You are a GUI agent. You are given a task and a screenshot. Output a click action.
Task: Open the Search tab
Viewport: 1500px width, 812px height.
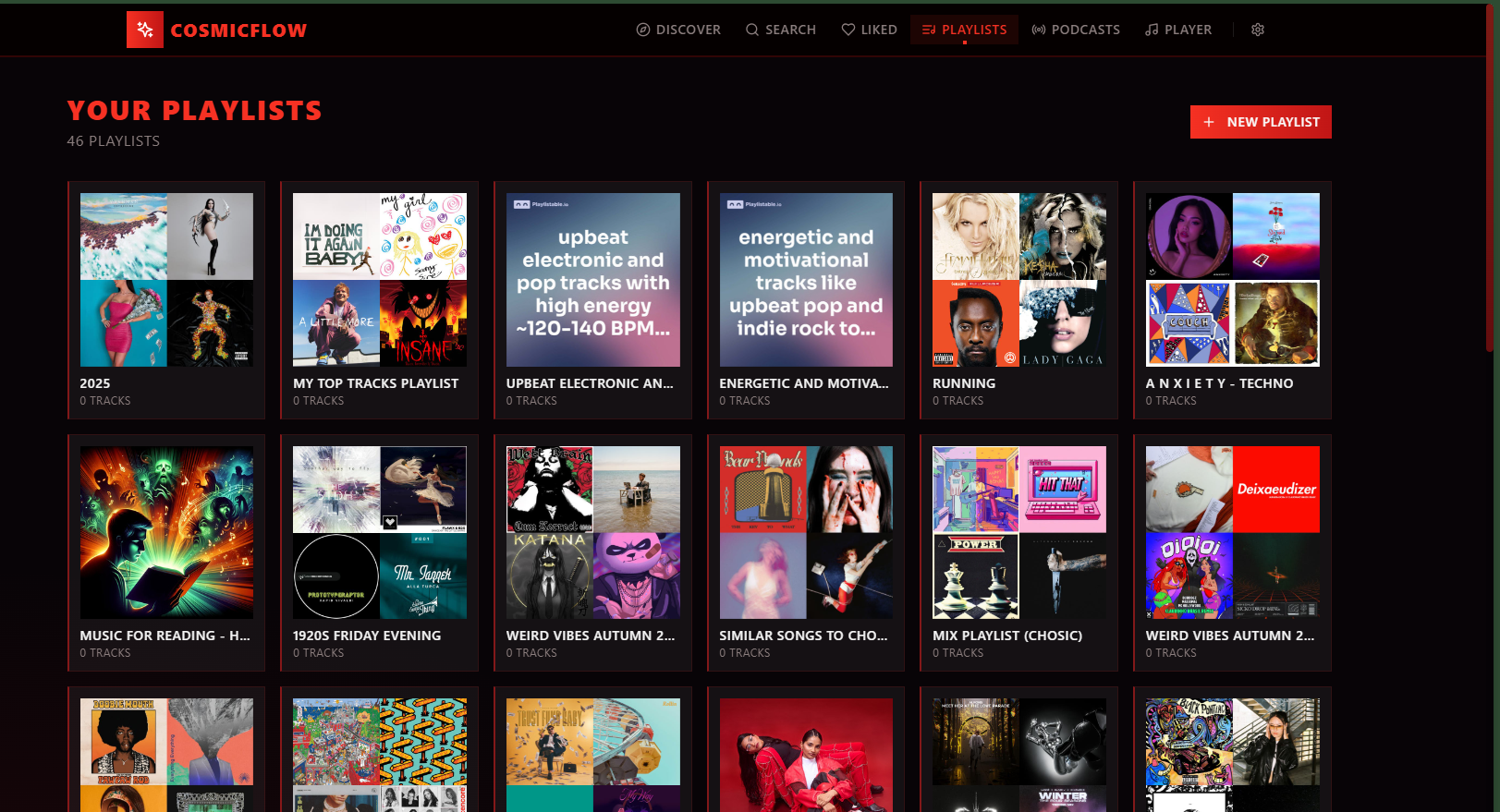(781, 30)
